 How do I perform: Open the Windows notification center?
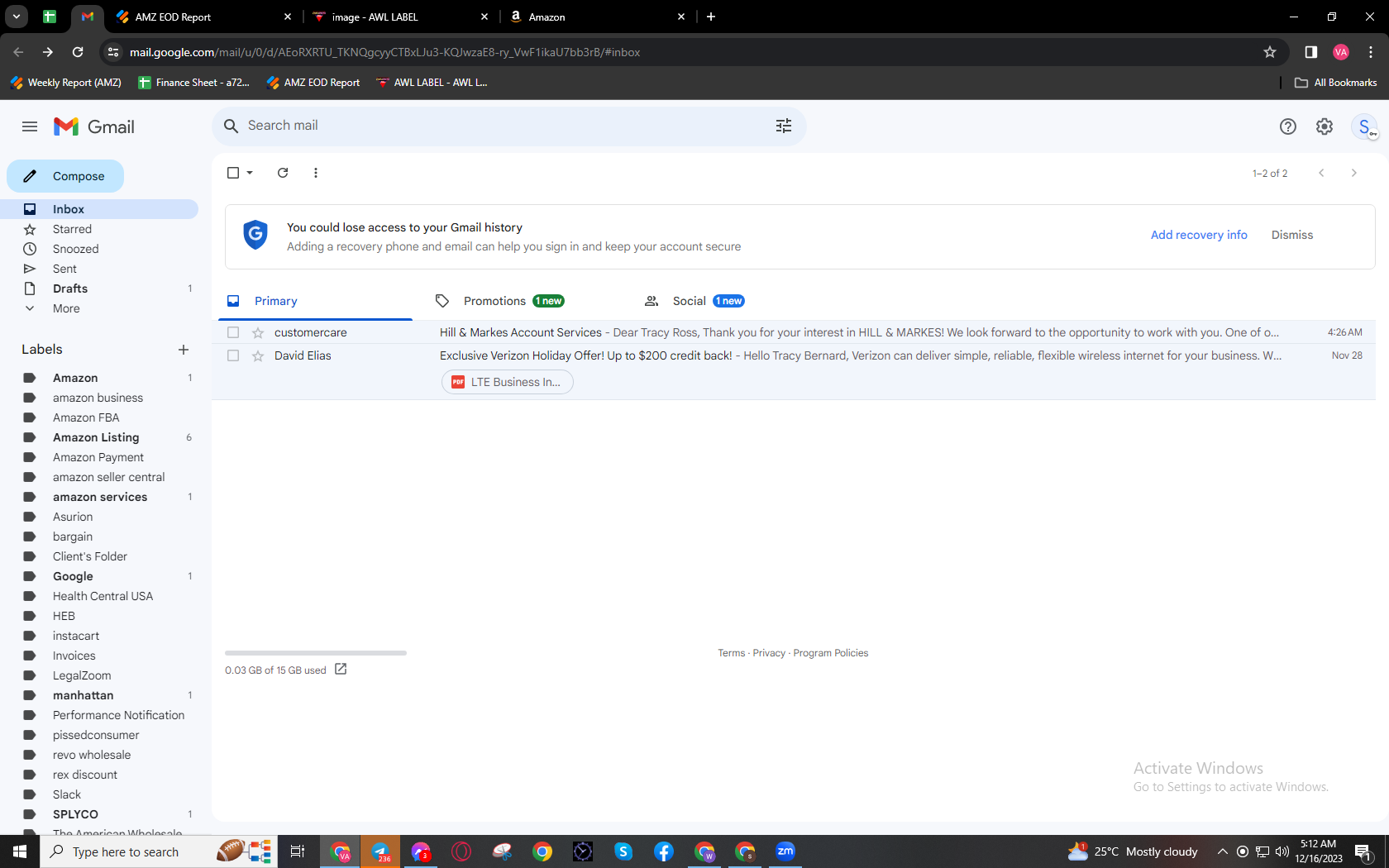click(x=1363, y=851)
